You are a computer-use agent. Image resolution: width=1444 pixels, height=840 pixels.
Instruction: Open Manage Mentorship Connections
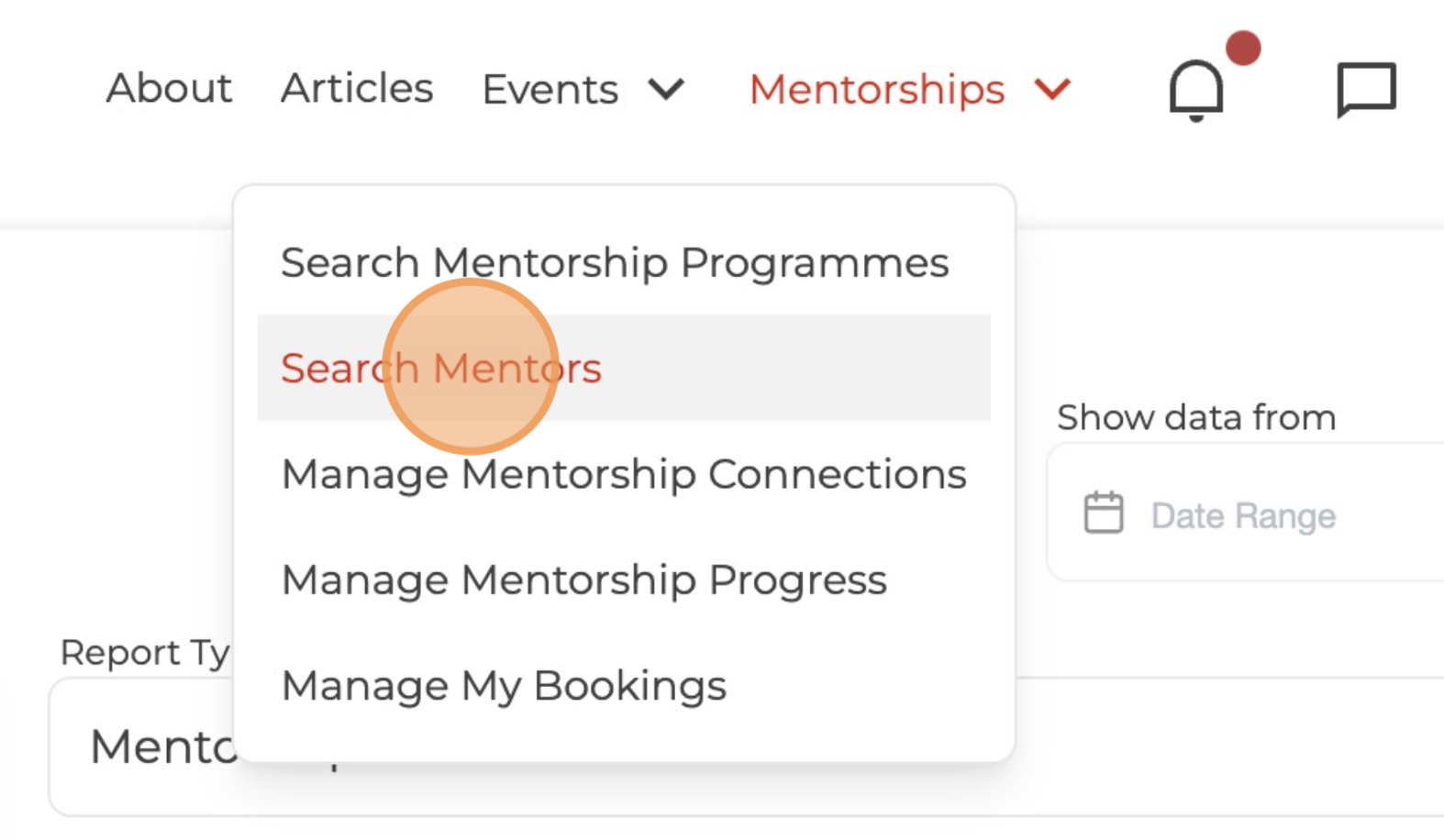(624, 475)
